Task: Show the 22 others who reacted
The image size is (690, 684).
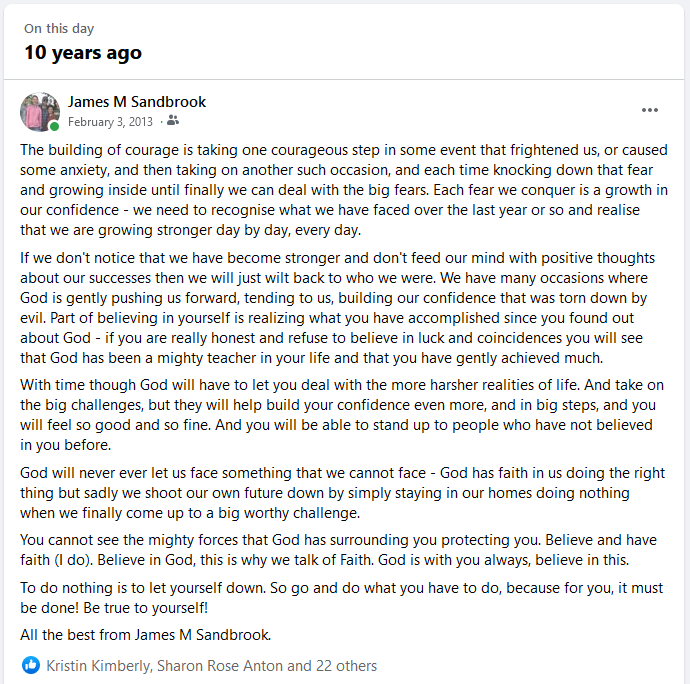Action: [x=346, y=665]
